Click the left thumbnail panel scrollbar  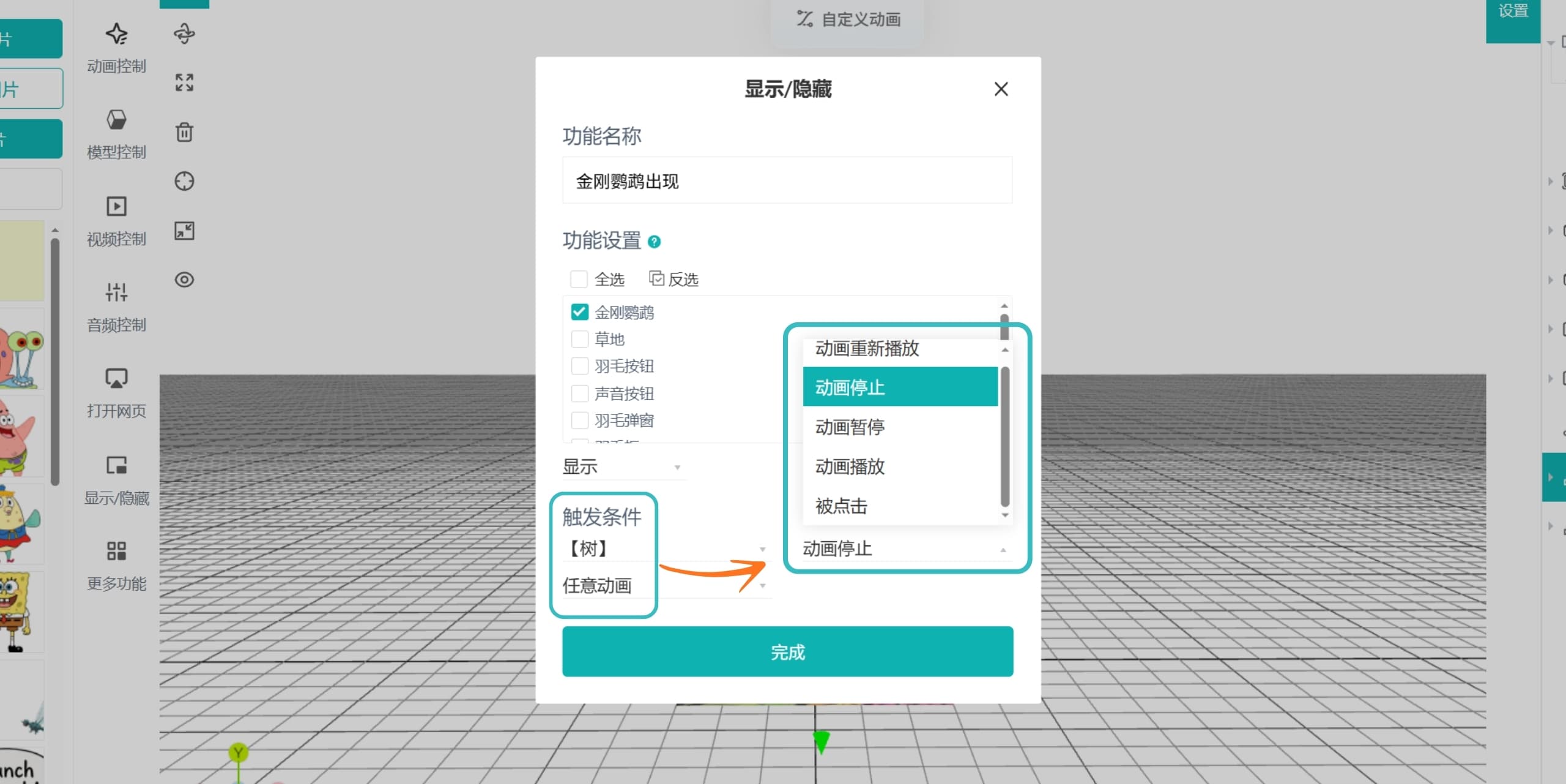55,362
